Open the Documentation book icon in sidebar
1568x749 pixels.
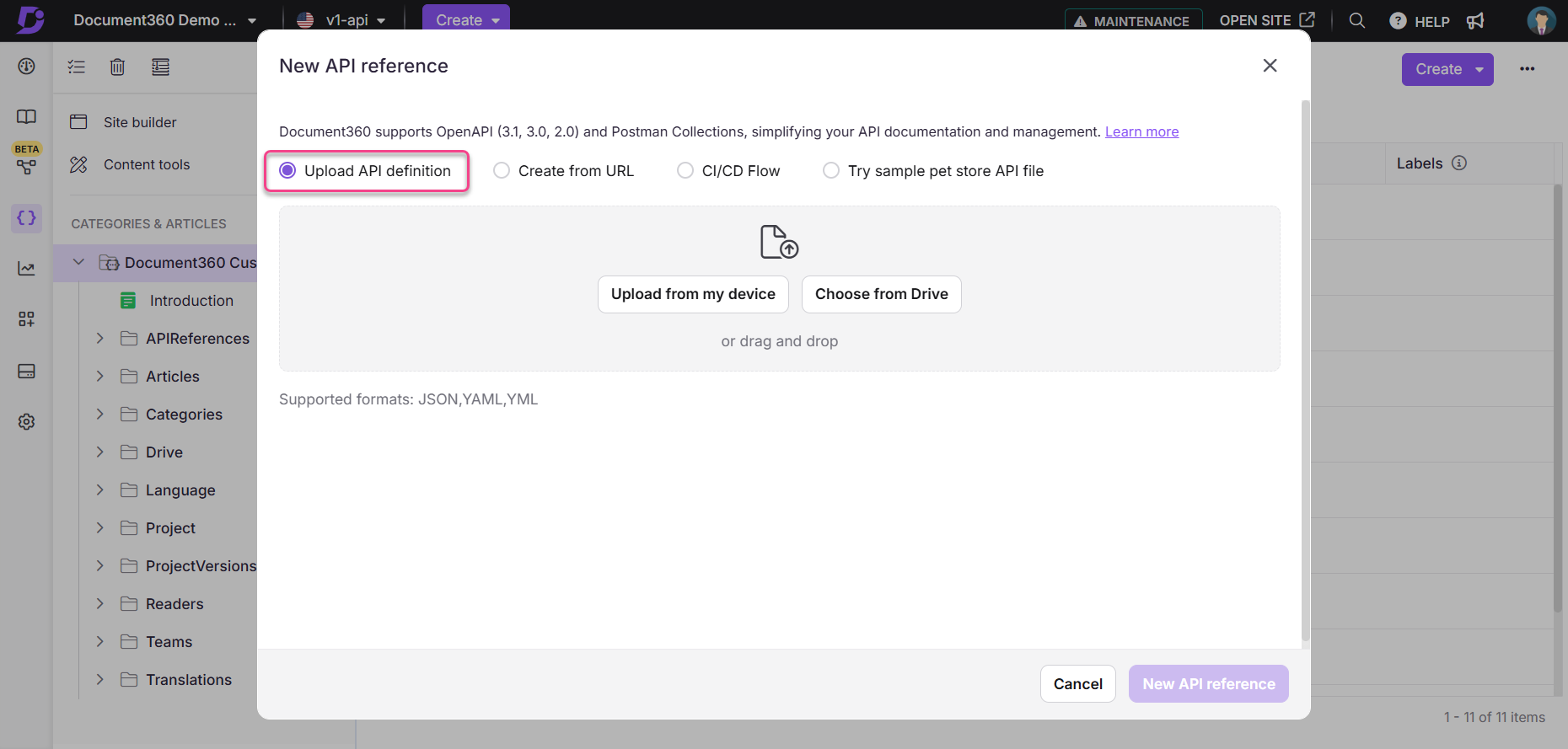pyautogui.click(x=26, y=117)
